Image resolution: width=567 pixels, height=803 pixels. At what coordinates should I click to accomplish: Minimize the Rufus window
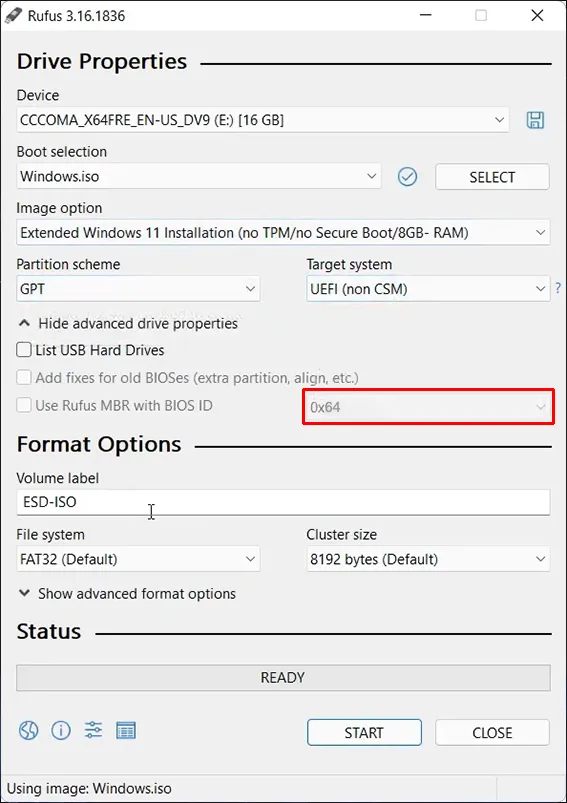click(425, 15)
